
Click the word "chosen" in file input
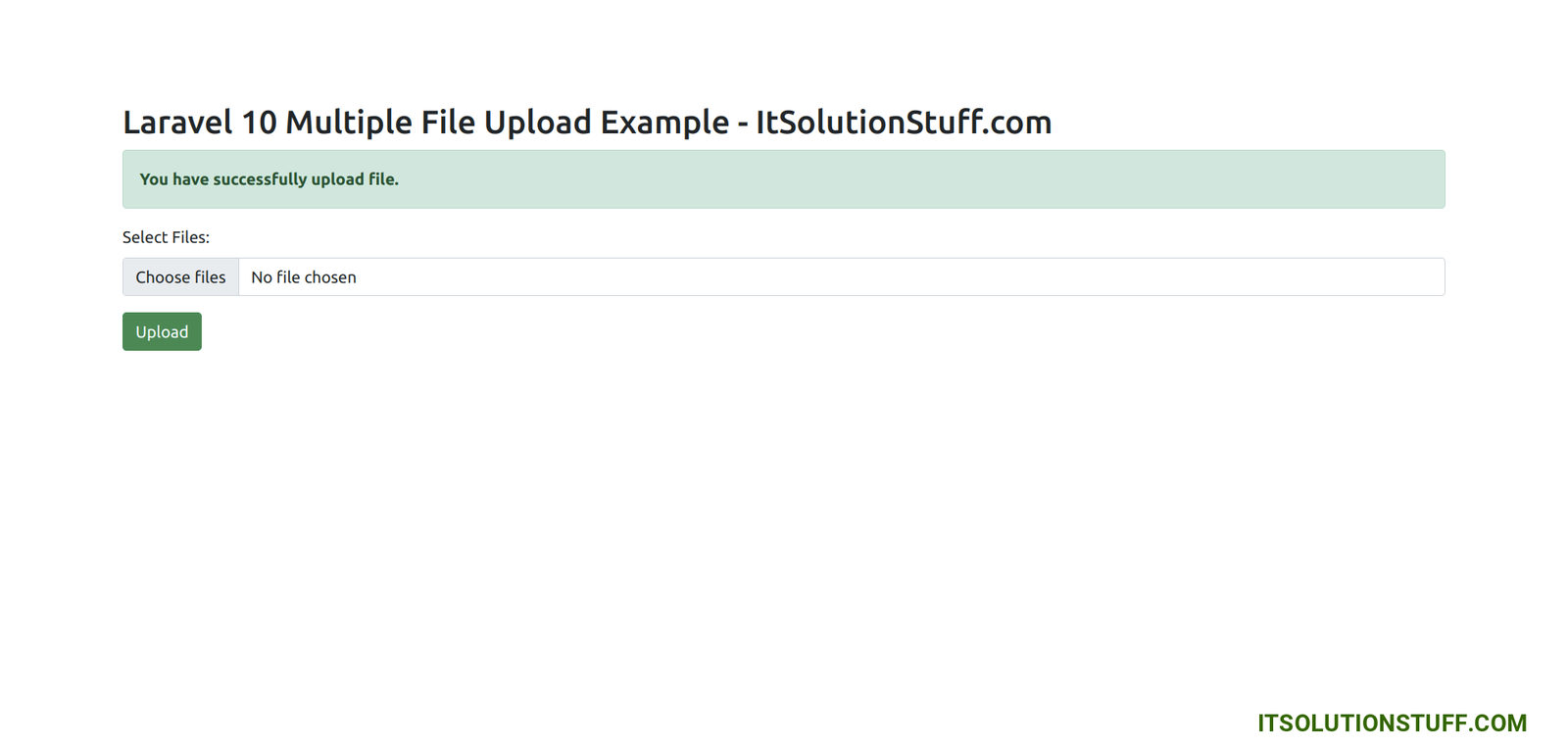click(x=330, y=277)
